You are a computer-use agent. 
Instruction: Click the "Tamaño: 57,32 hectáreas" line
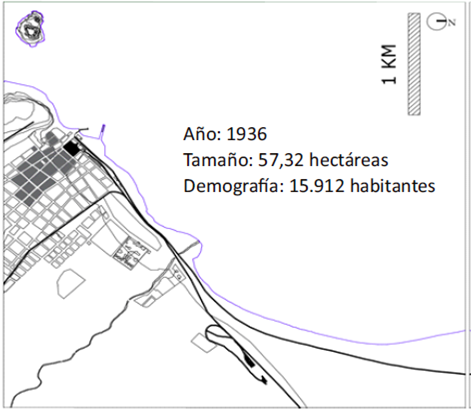pos(286,160)
